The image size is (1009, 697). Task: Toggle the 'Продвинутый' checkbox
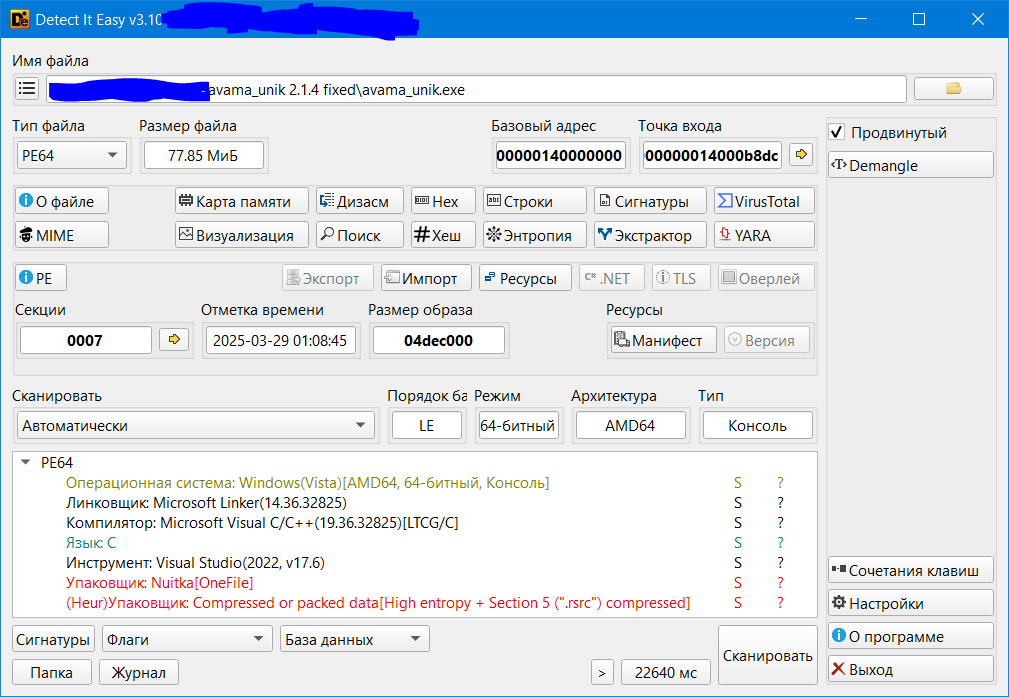tap(837, 133)
